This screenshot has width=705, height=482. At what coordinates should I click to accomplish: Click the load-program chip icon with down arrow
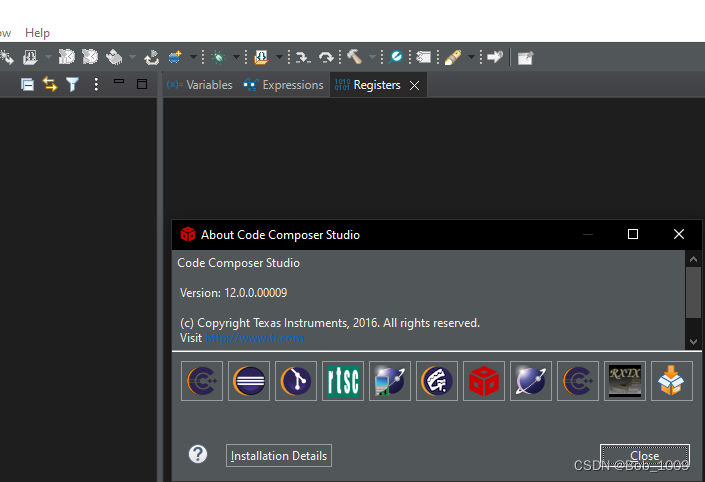click(x=30, y=57)
